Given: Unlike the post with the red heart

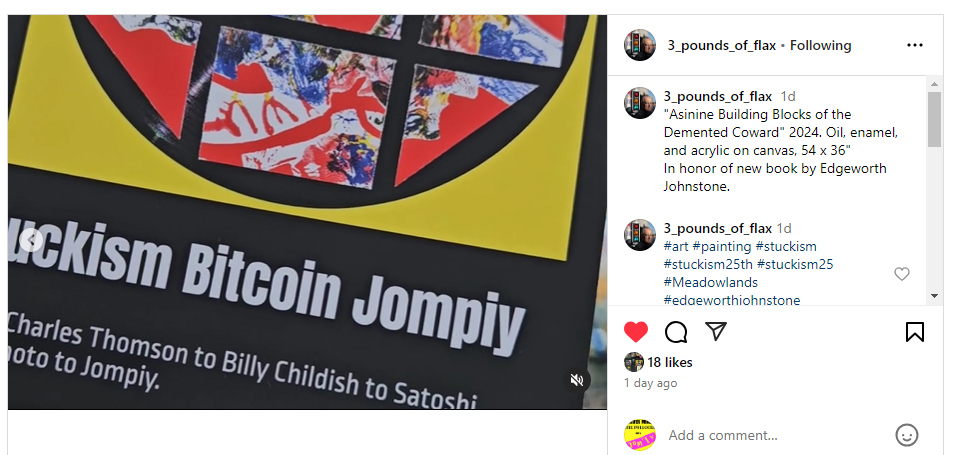Looking at the screenshot, I should pyautogui.click(x=636, y=332).
